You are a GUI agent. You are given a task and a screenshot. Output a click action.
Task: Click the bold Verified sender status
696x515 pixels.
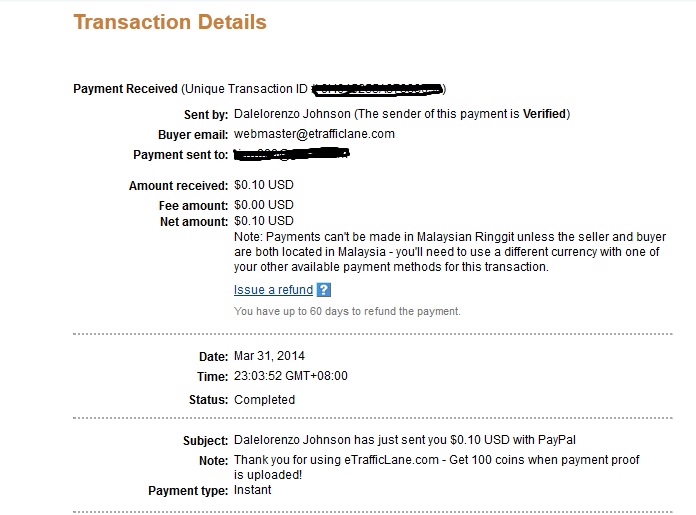[544, 114]
